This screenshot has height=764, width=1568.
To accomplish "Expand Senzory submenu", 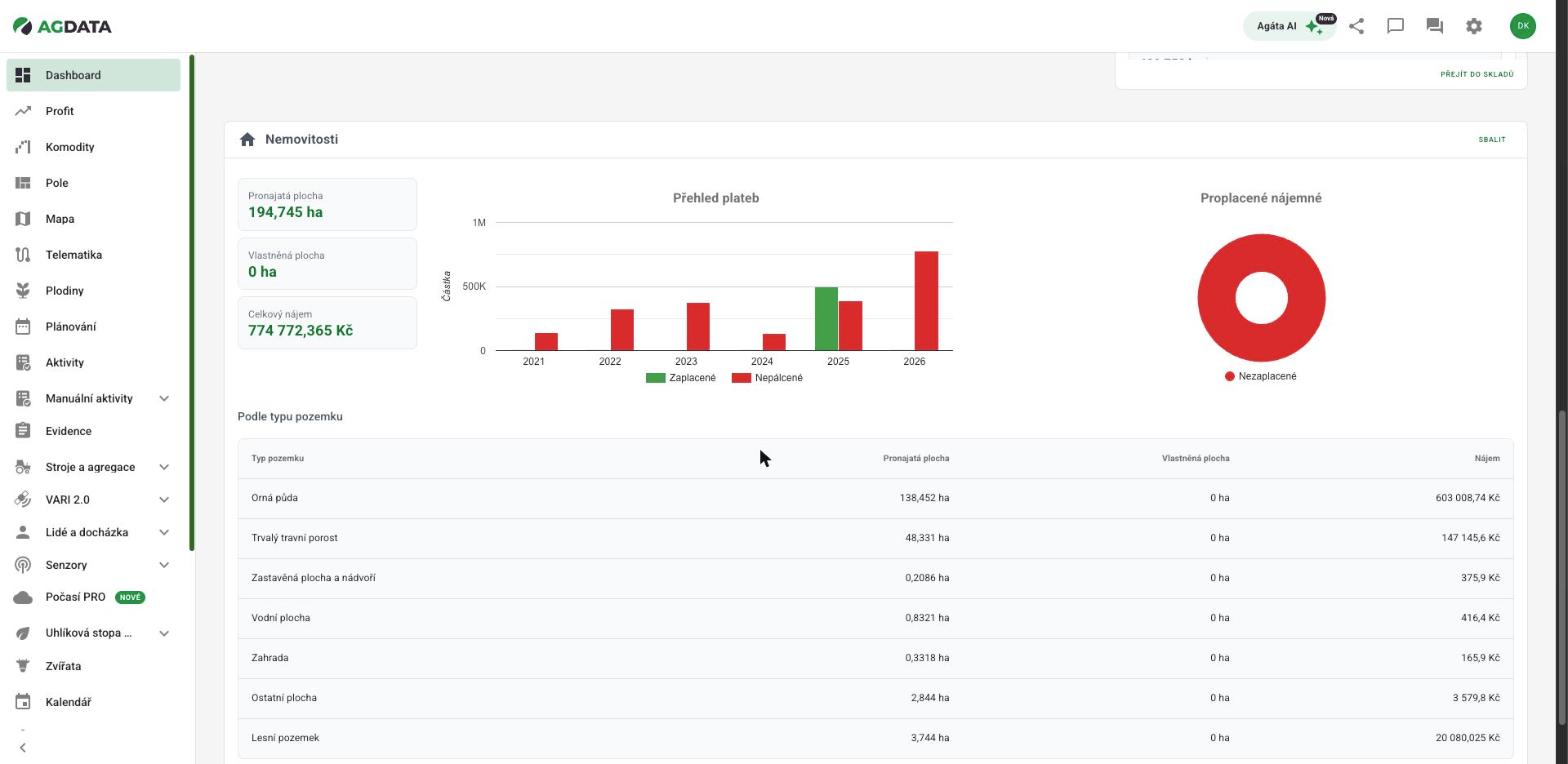I will (x=164, y=565).
